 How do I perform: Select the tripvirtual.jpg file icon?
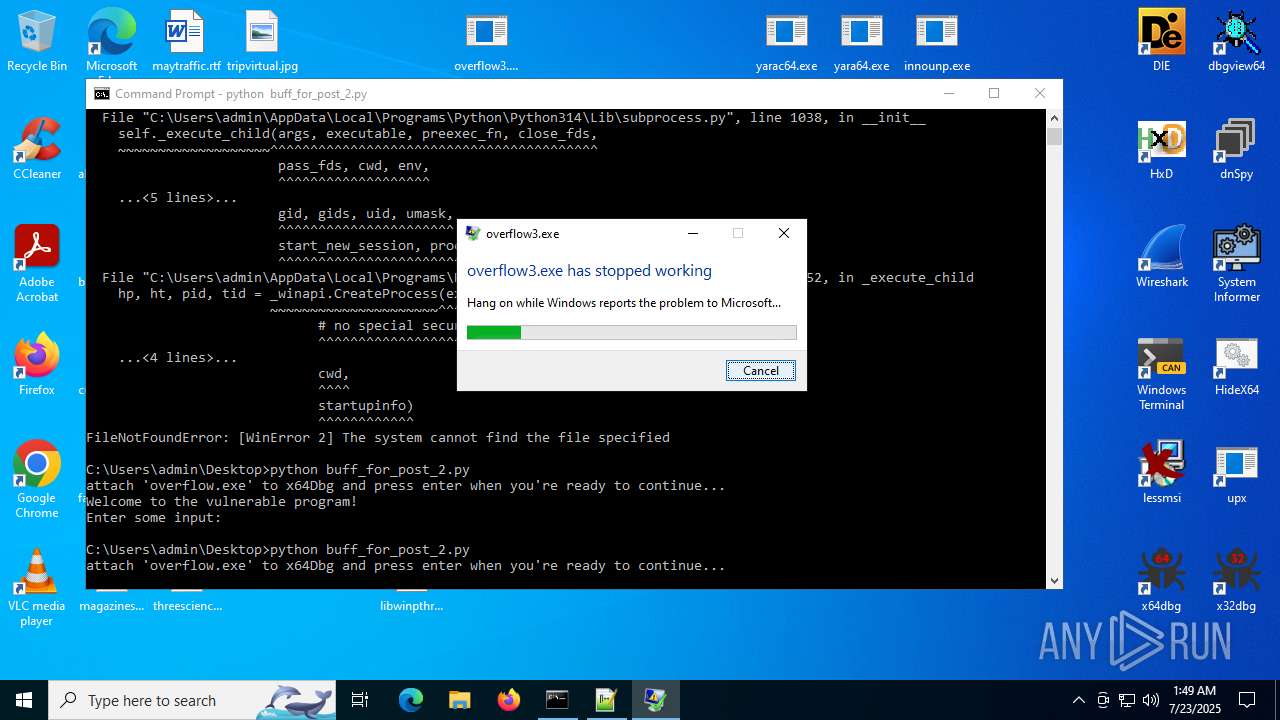click(262, 41)
